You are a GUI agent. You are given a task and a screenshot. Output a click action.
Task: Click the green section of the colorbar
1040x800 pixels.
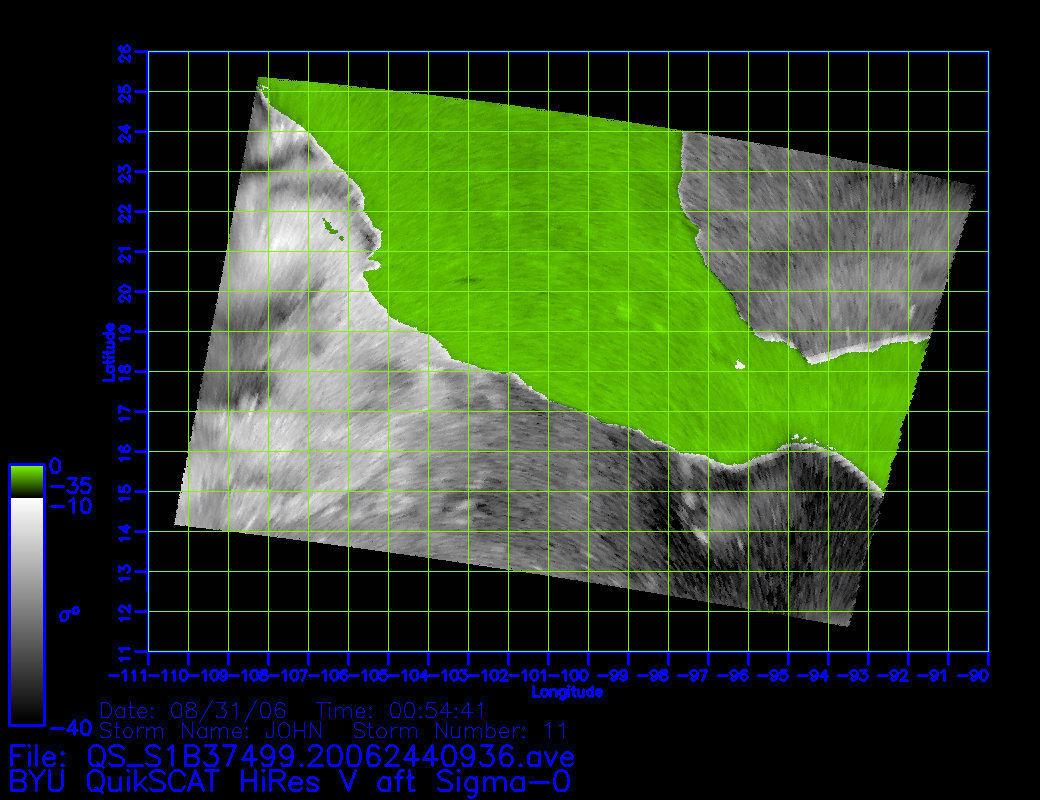(26, 481)
